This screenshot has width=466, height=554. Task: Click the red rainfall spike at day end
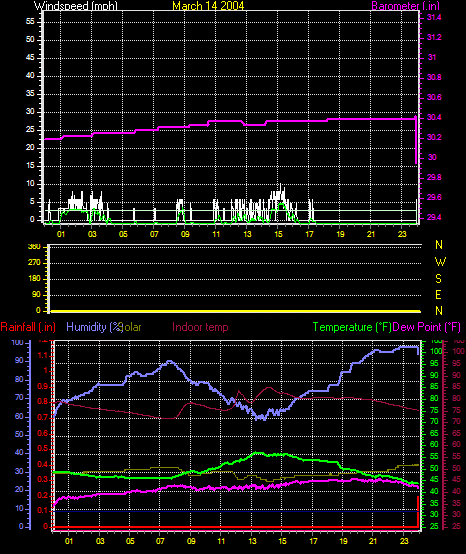[418, 511]
